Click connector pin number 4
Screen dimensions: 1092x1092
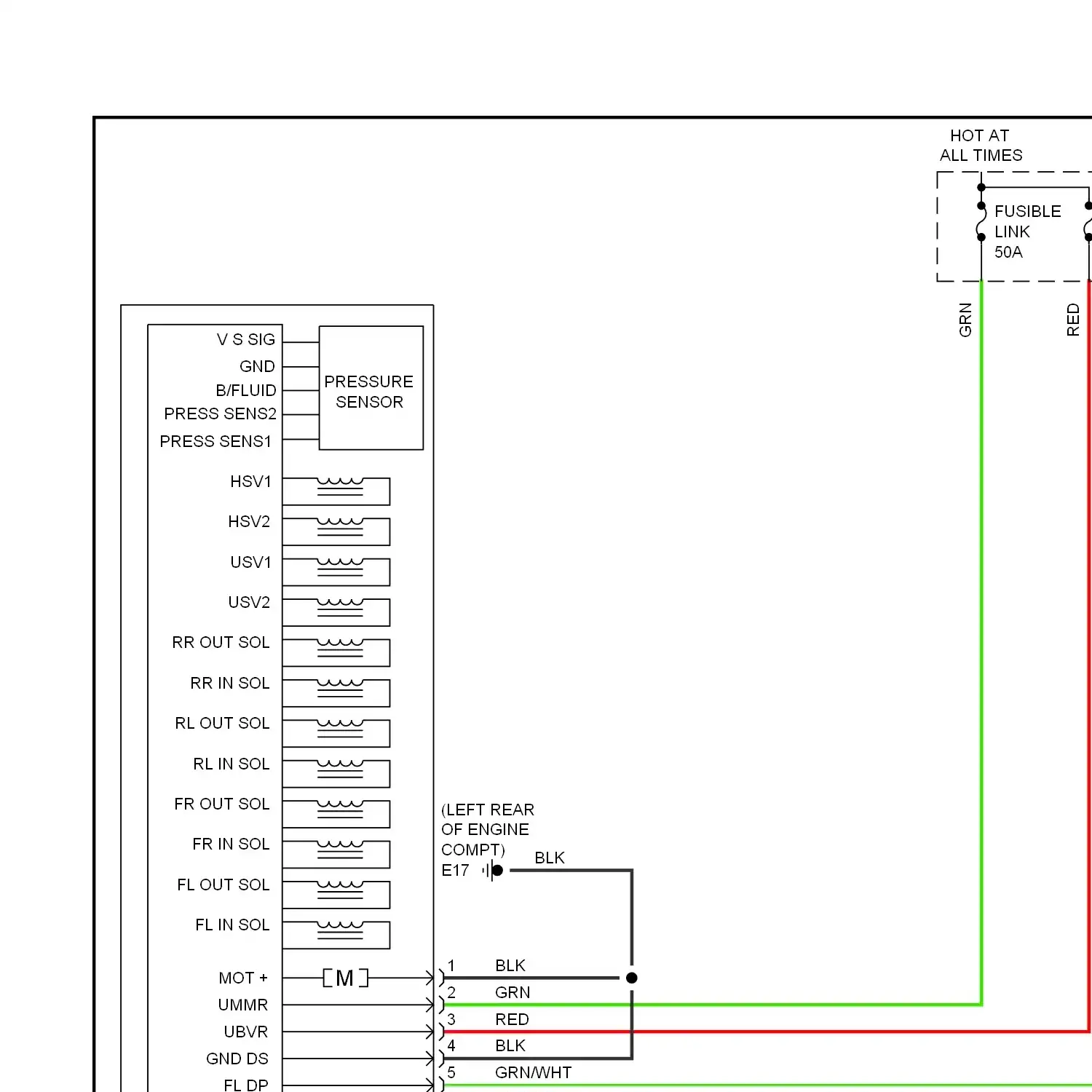point(451,1045)
